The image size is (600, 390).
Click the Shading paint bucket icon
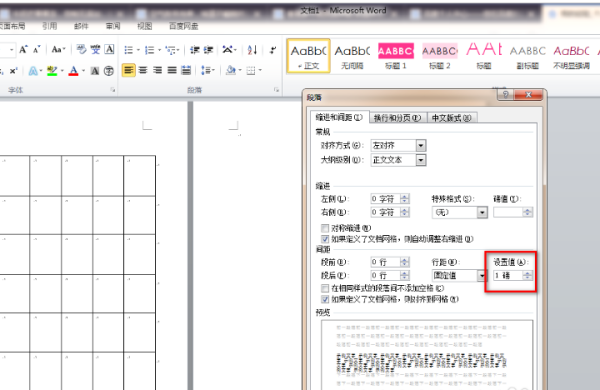[x=231, y=70]
